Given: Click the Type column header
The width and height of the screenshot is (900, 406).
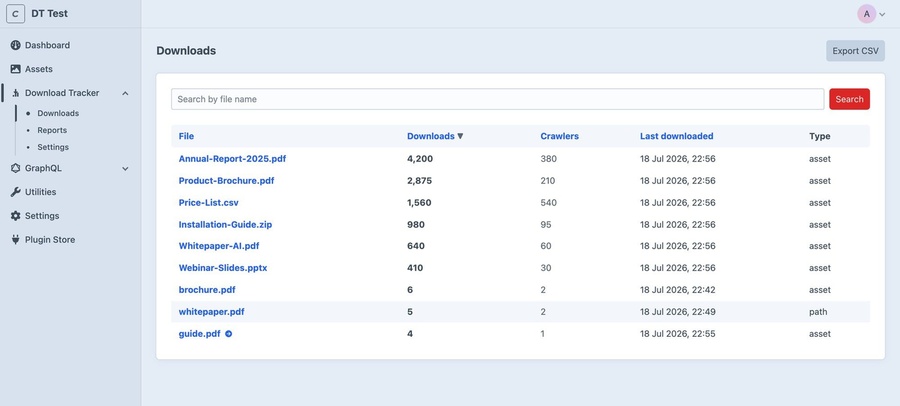Looking at the screenshot, I should coord(820,136).
